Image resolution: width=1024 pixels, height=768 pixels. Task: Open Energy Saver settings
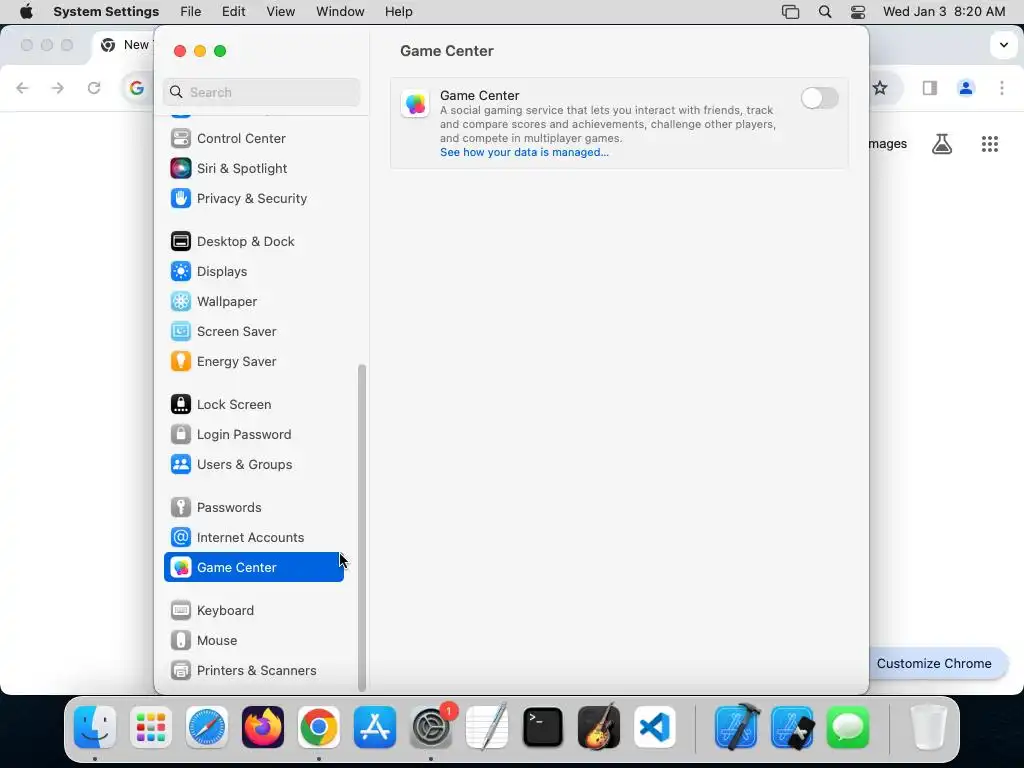click(x=254, y=362)
